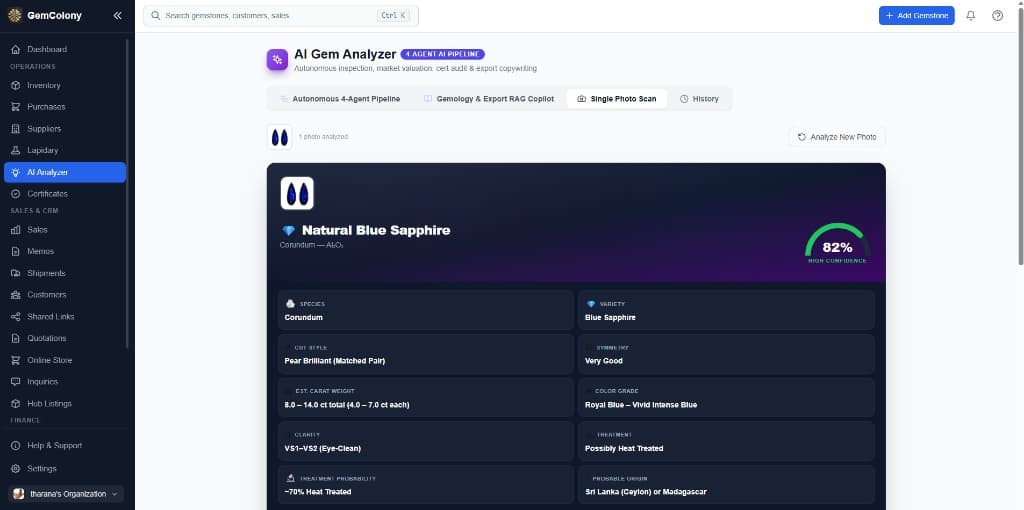This screenshot has width=1024, height=510.
Task: Click the gem icon beside Species label
Action: pos(291,304)
